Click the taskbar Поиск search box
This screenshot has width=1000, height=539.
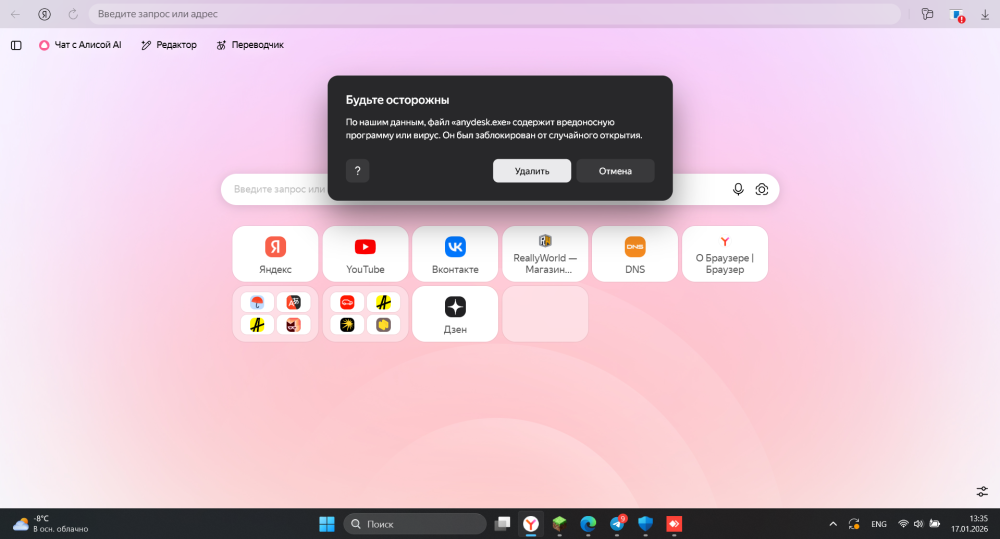415,524
